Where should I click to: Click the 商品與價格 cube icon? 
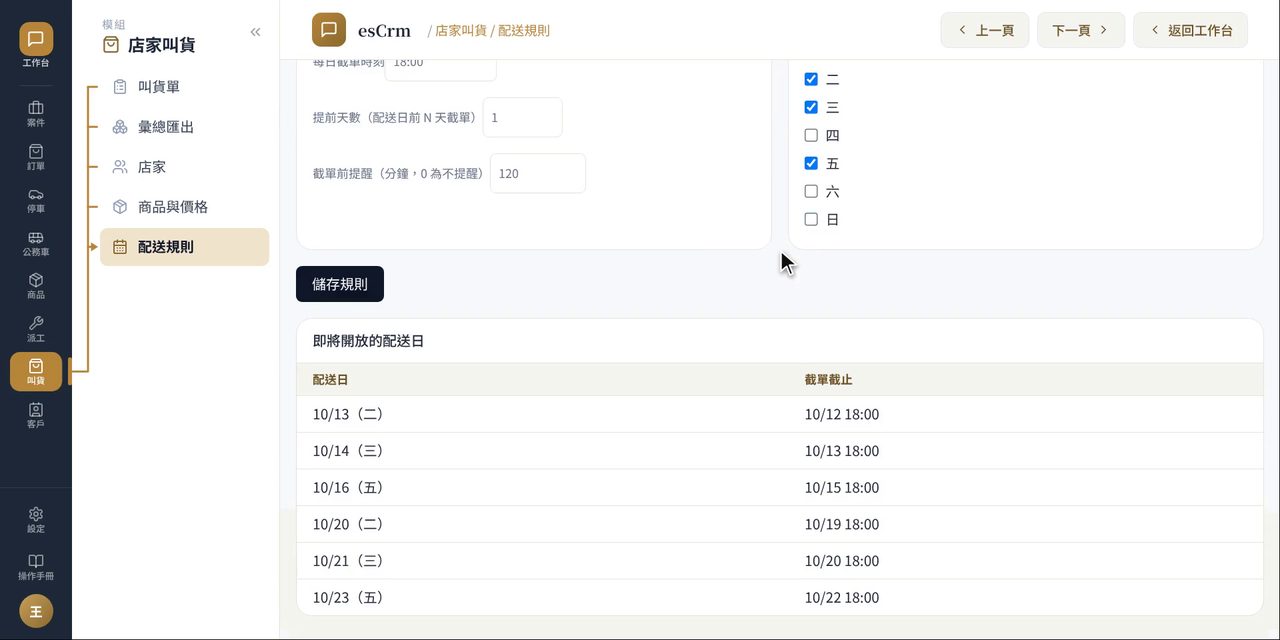120,207
